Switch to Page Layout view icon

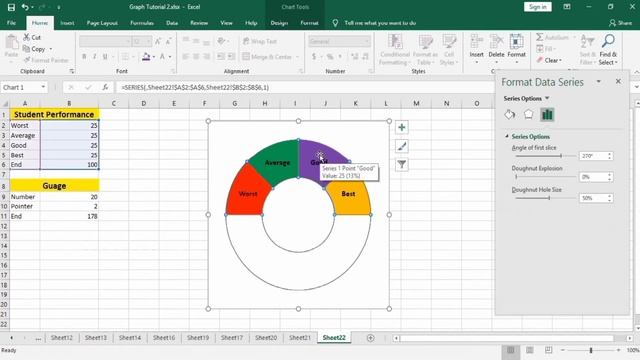529,350
